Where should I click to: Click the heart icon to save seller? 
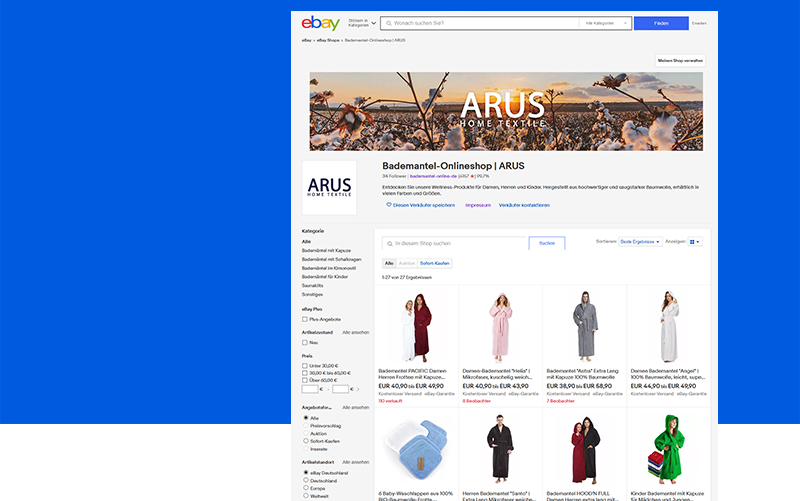point(389,205)
